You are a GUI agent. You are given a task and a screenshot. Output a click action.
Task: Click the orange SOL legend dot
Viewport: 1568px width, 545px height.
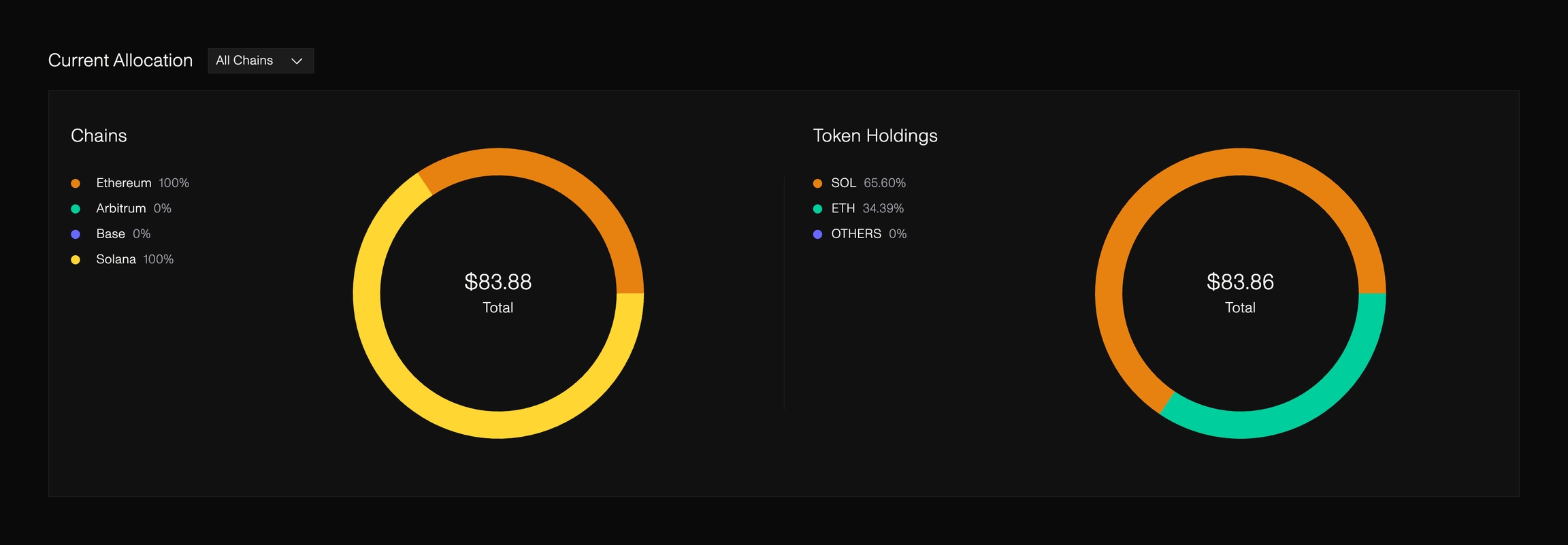pyautogui.click(x=817, y=184)
